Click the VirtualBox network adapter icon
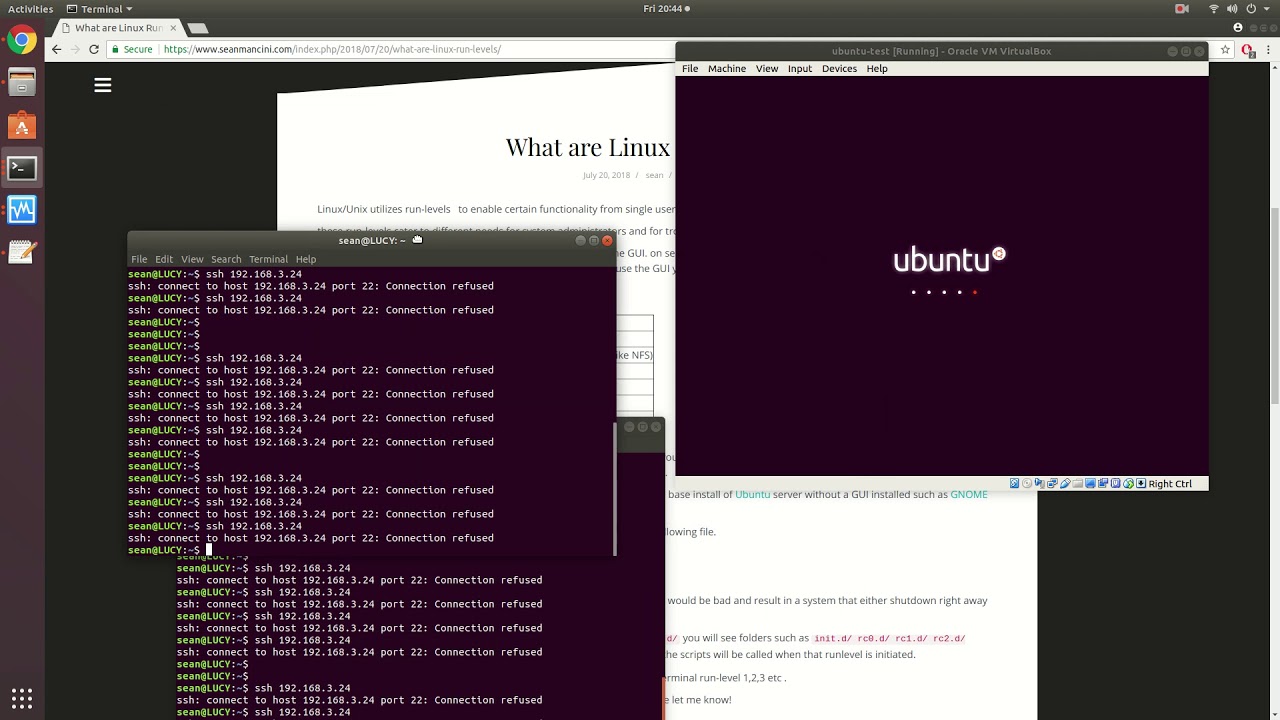This screenshot has width=1280, height=720. click(x=1052, y=483)
